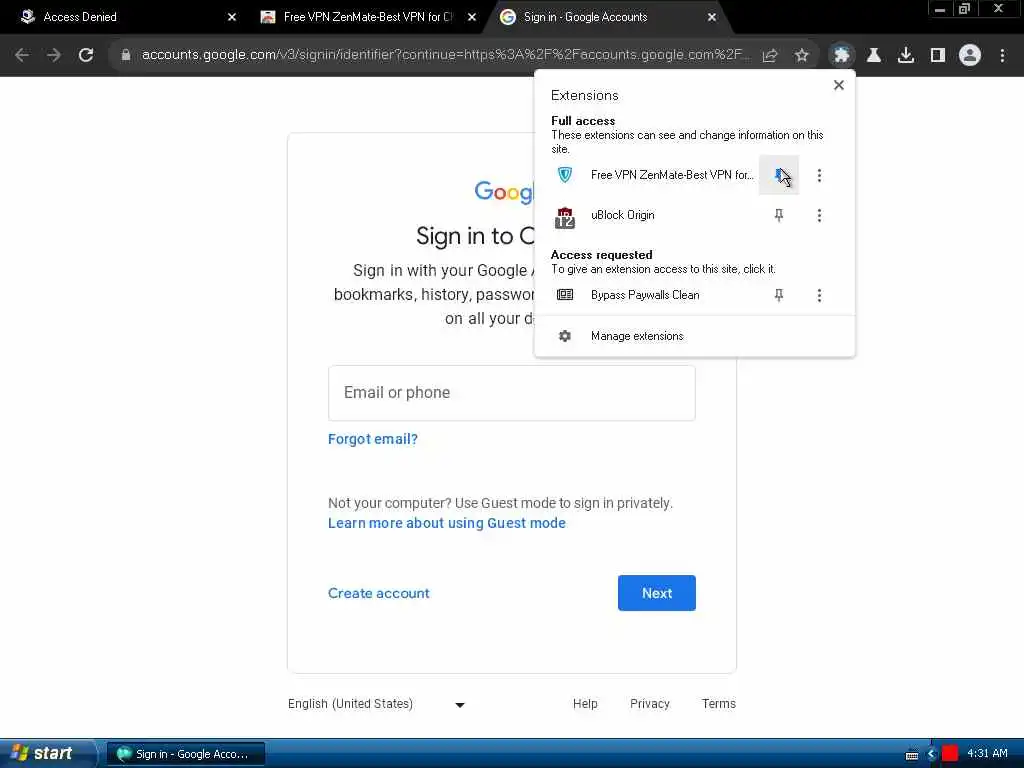Image resolution: width=1024 pixels, height=768 pixels.
Task: Click the share page icon in address bar
Action: point(770,56)
